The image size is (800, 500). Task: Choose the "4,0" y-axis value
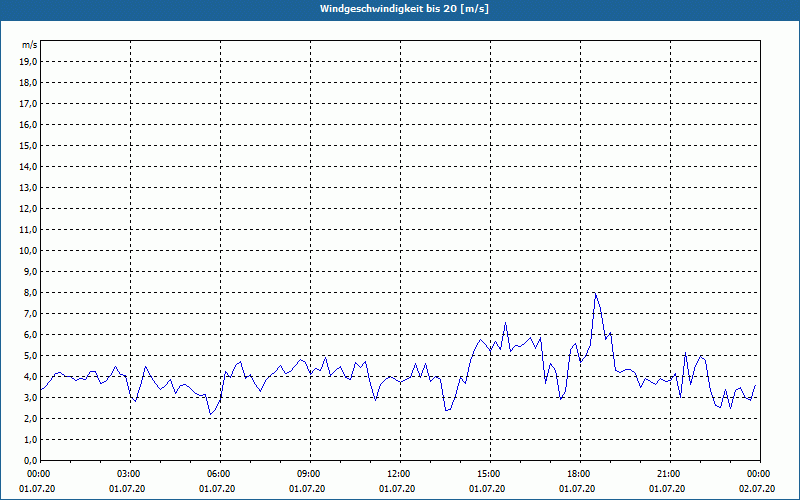30,376
